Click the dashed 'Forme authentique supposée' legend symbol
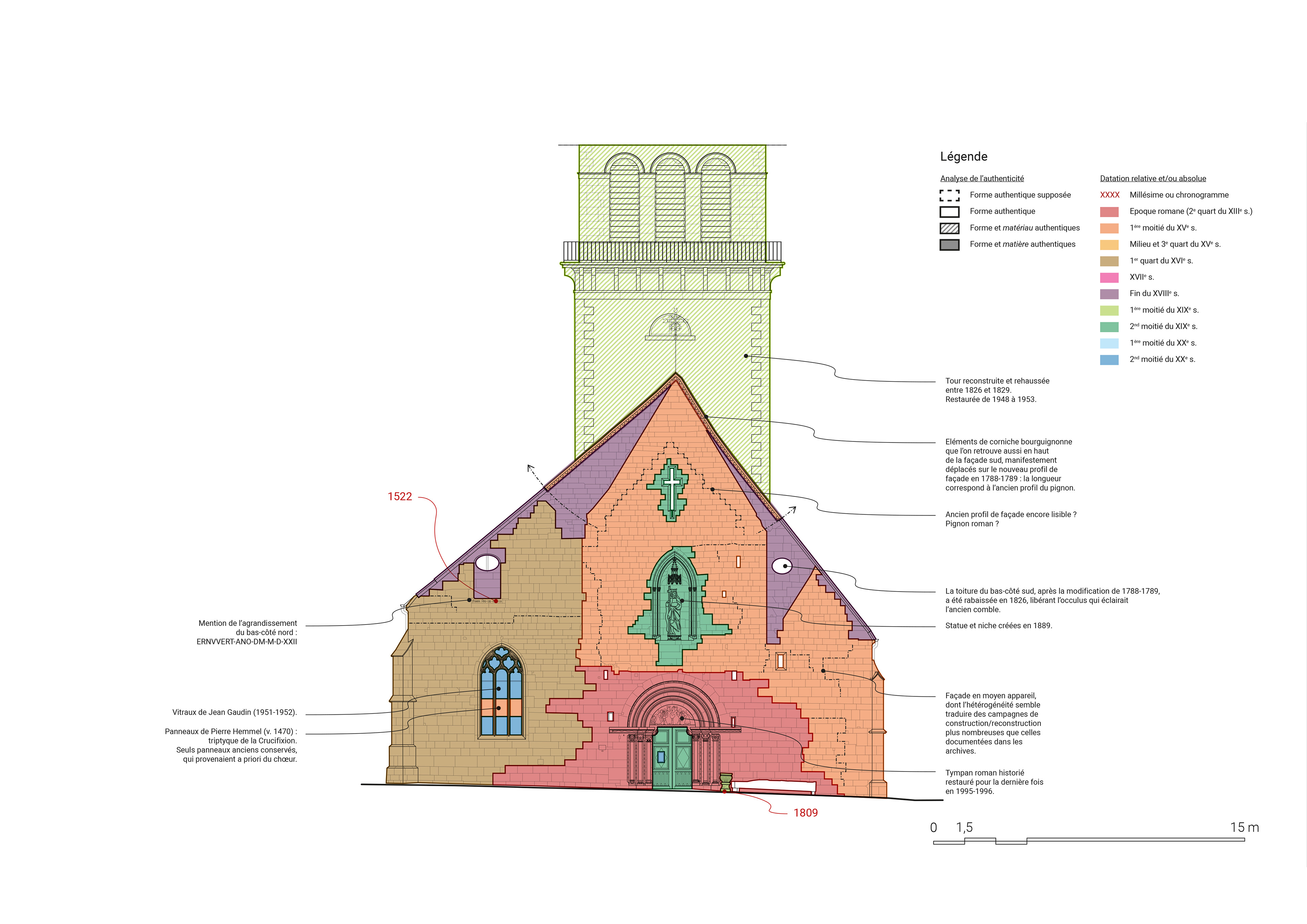The image size is (1307, 924). (x=949, y=195)
